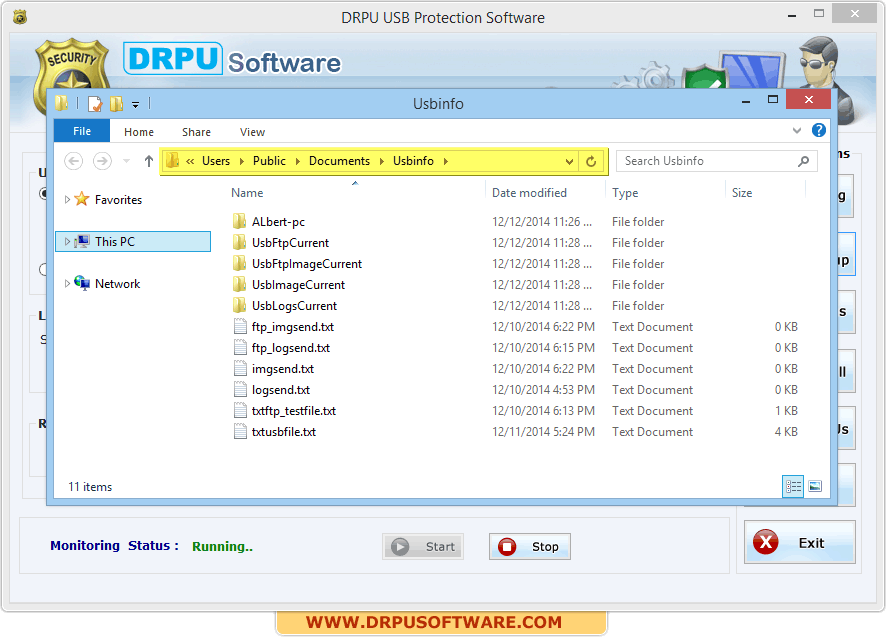Select the UsbFtpCurrent folder icon
Viewport: 886px width, 638px height.
tap(240, 242)
